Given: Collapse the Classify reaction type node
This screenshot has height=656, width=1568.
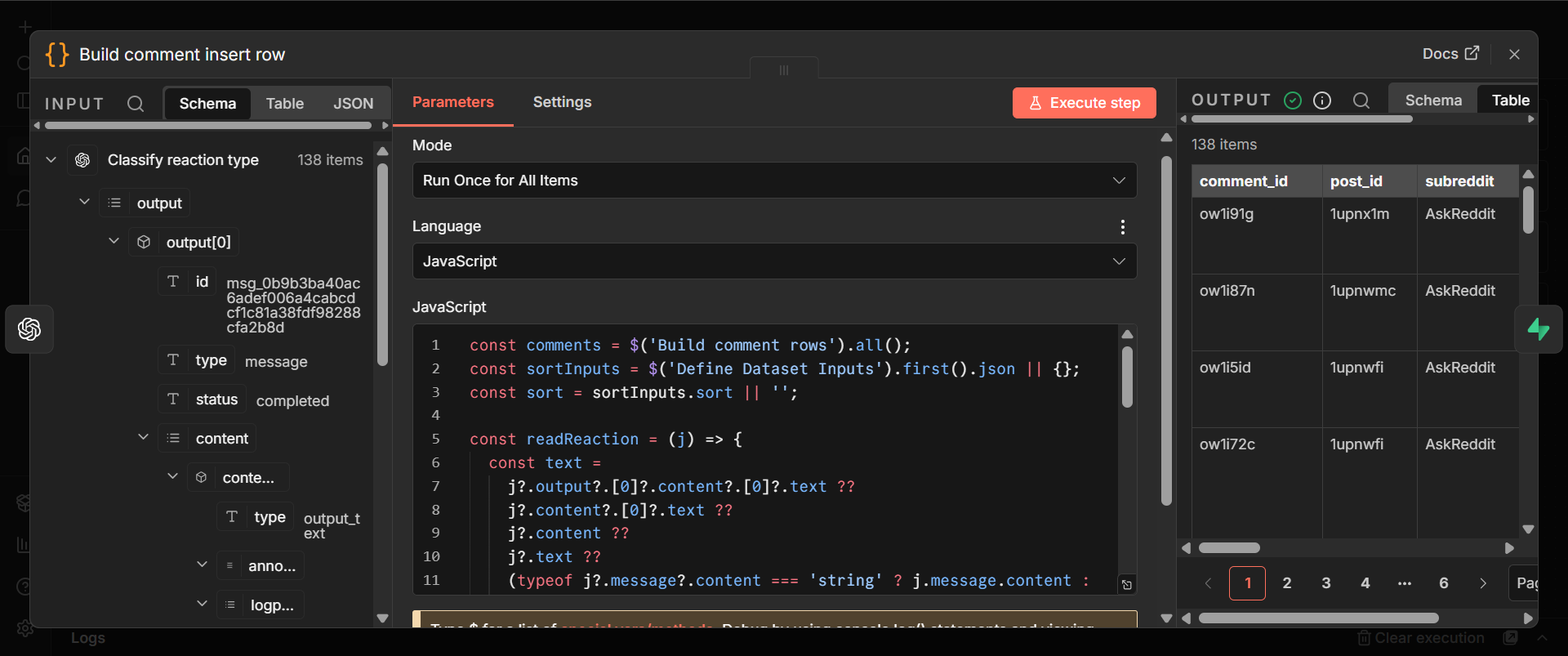Looking at the screenshot, I should (x=51, y=160).
